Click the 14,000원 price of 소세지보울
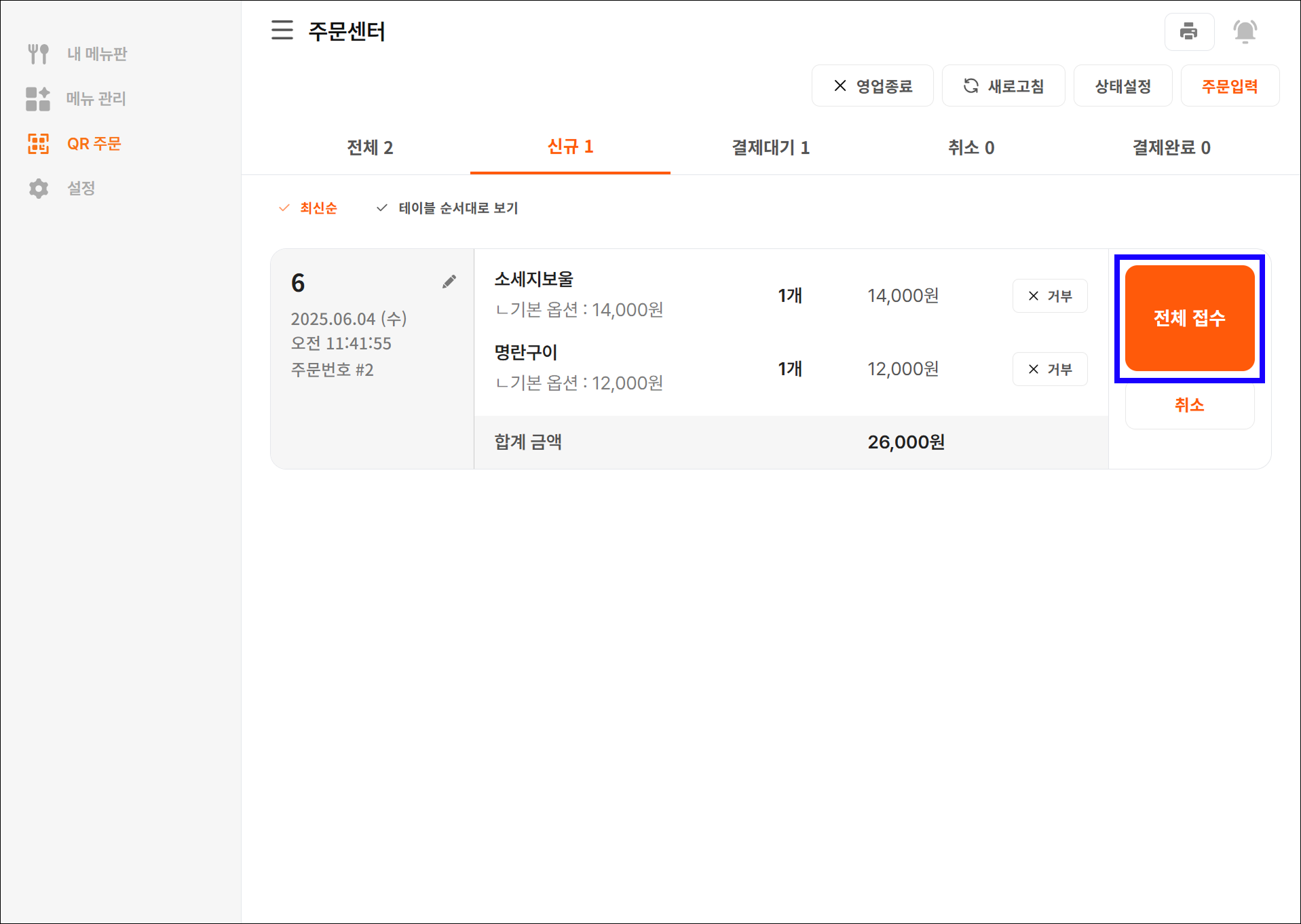Screen dimensions: 1301x924 (903, 296)
